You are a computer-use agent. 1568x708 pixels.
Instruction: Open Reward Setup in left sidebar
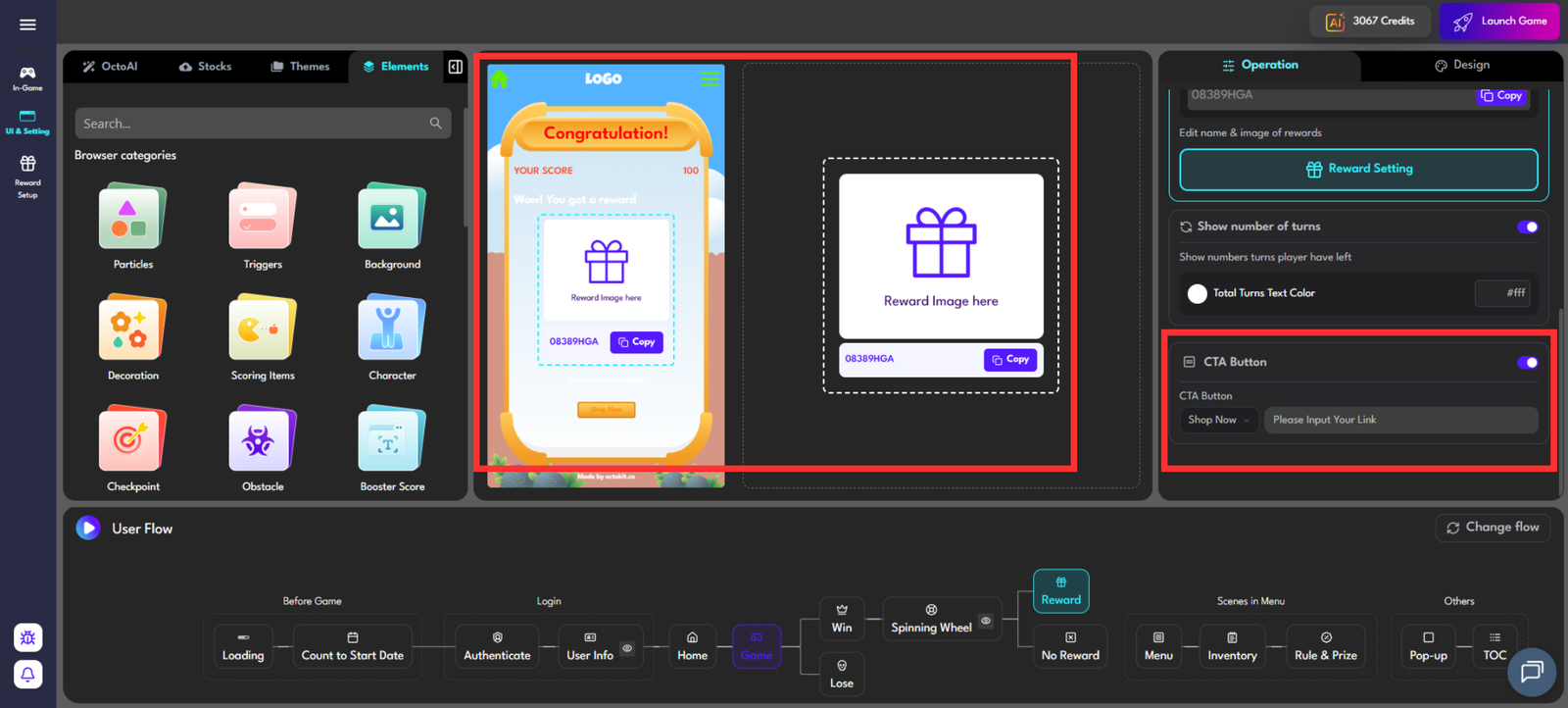point(27,175)
